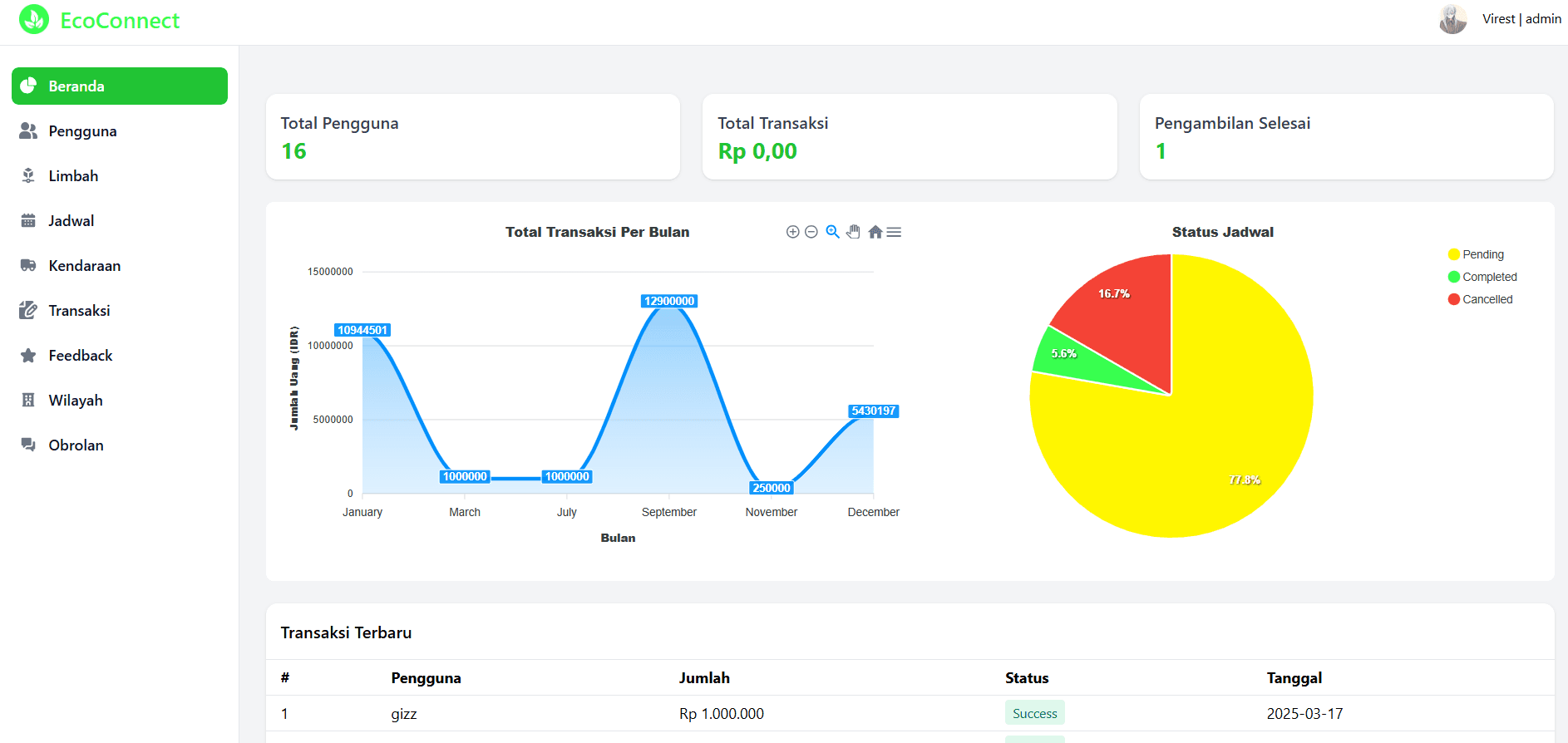Click the Obrolan chat bubble icon

click(x=28, y=445)
